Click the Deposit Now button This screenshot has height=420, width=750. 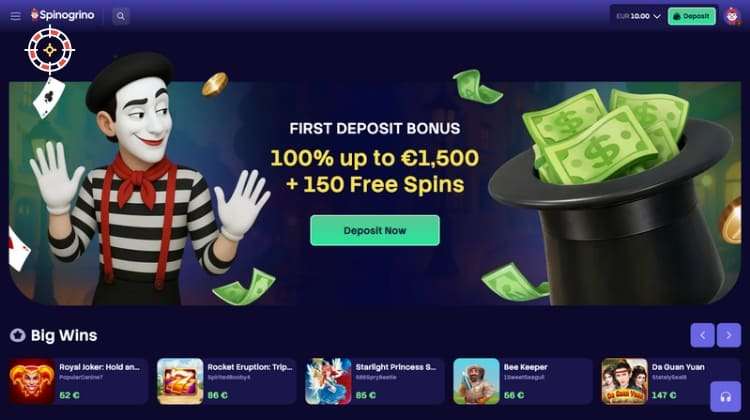click(x=375, y=231)
